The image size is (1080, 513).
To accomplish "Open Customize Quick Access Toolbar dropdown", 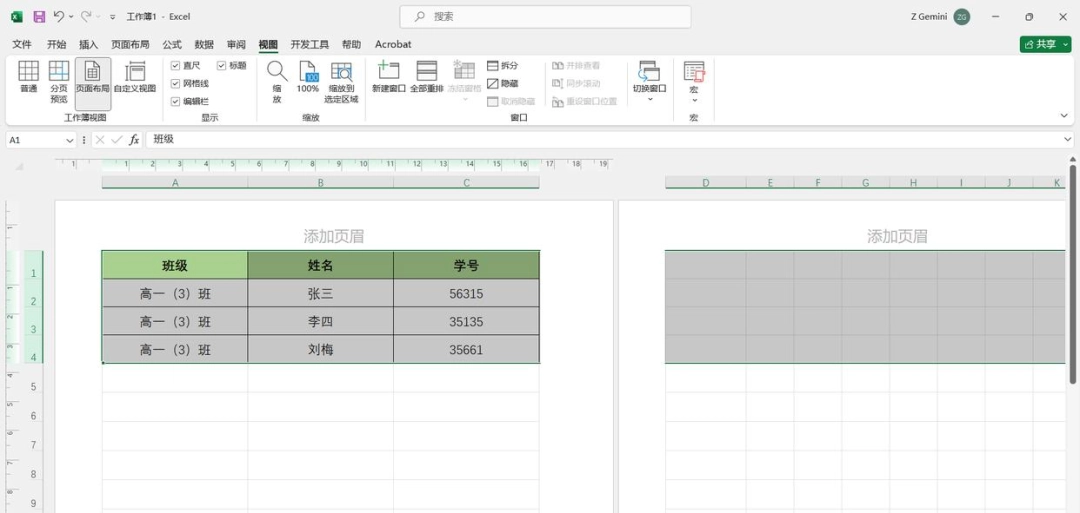I will click(113, 17).
